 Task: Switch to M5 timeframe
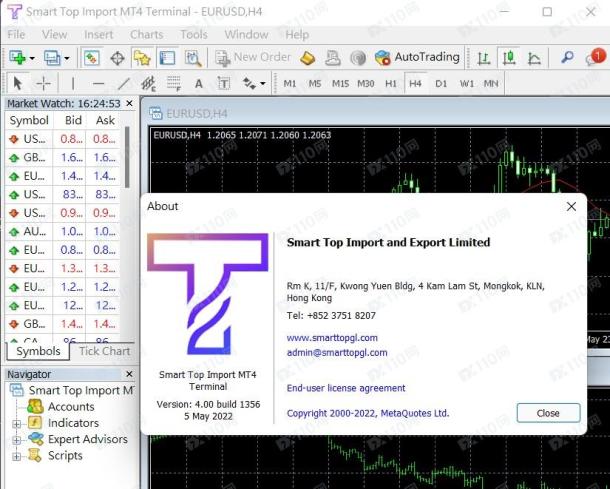315,84
